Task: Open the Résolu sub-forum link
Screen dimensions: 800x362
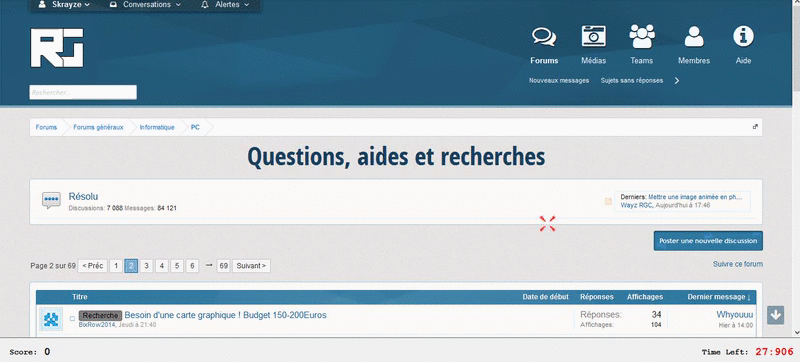Action: click(x=83, y=196)
